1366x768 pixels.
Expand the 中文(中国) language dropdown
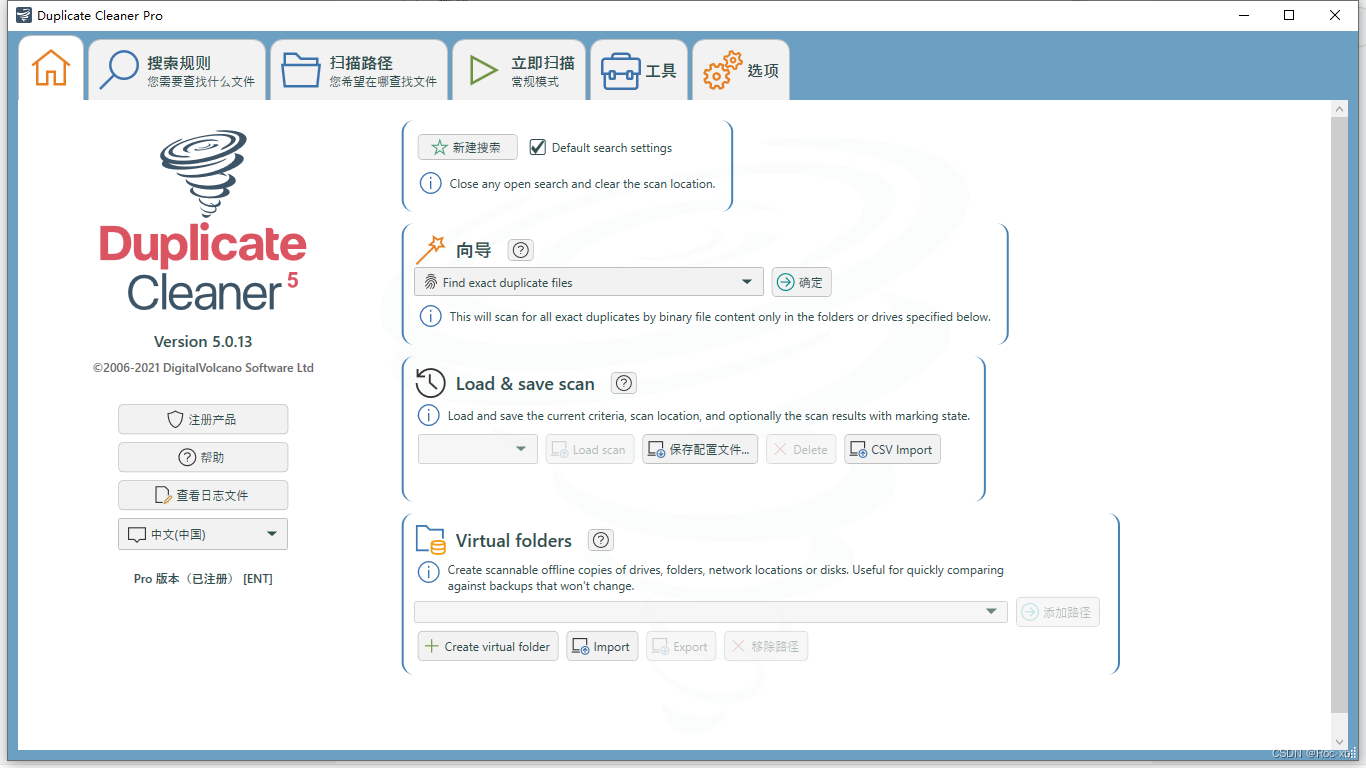pos(203,534)
